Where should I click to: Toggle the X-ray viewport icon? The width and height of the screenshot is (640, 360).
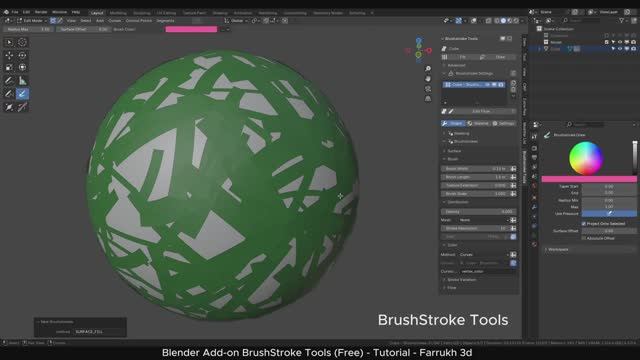488,20
